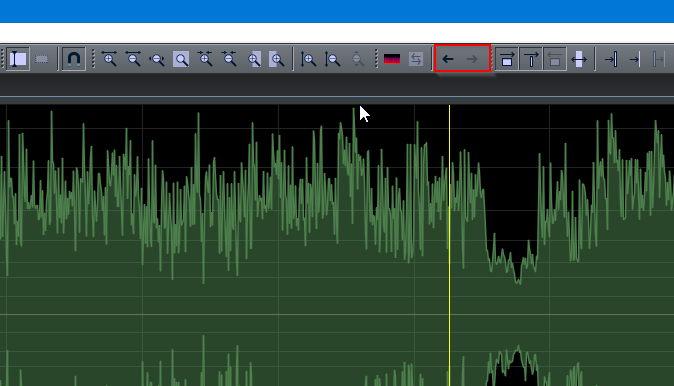674x386 pixels.
Task: Click the swap arrows icon beside the spectrogram
Action: tap(416, 59)
